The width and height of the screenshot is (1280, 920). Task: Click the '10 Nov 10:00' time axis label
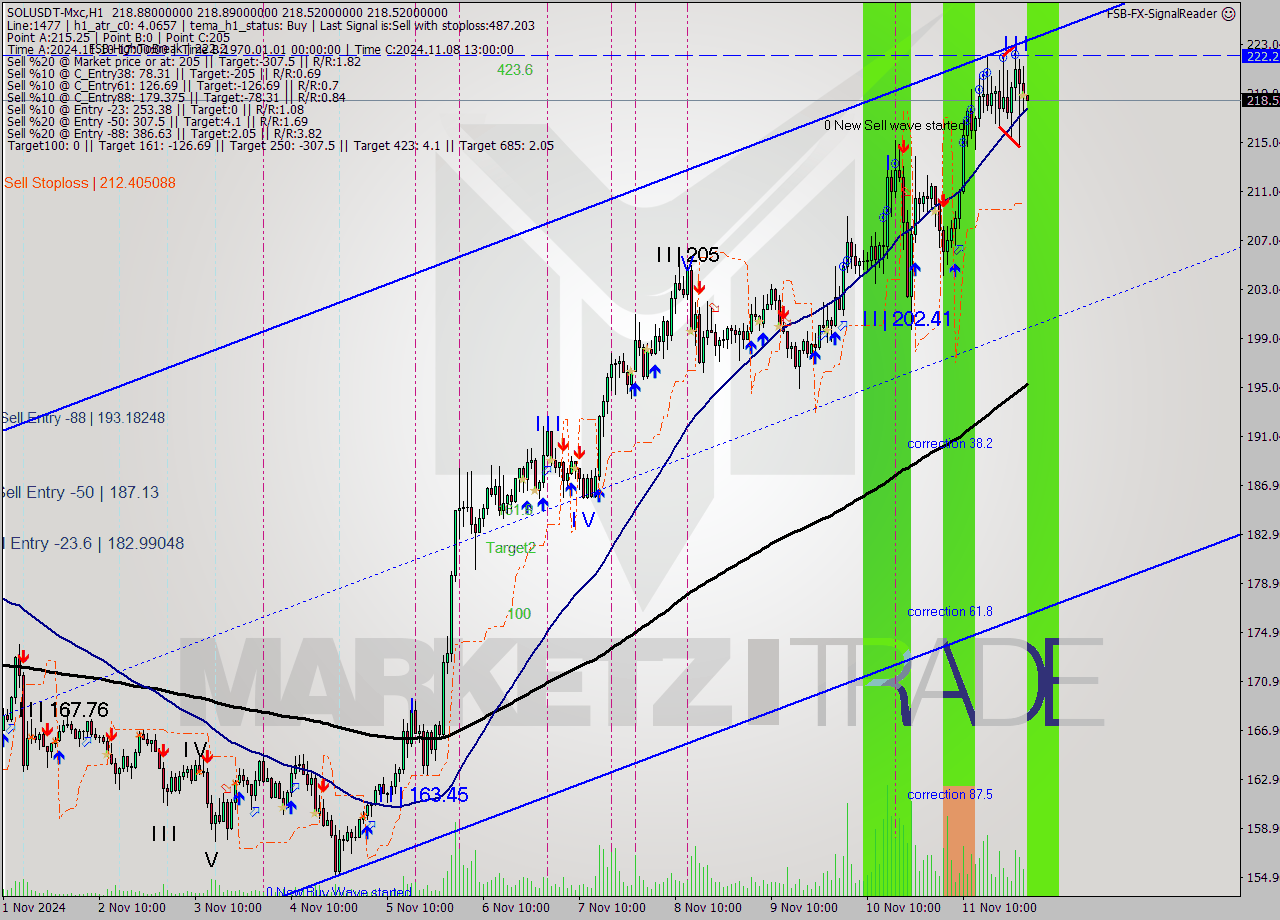point(903,908)
